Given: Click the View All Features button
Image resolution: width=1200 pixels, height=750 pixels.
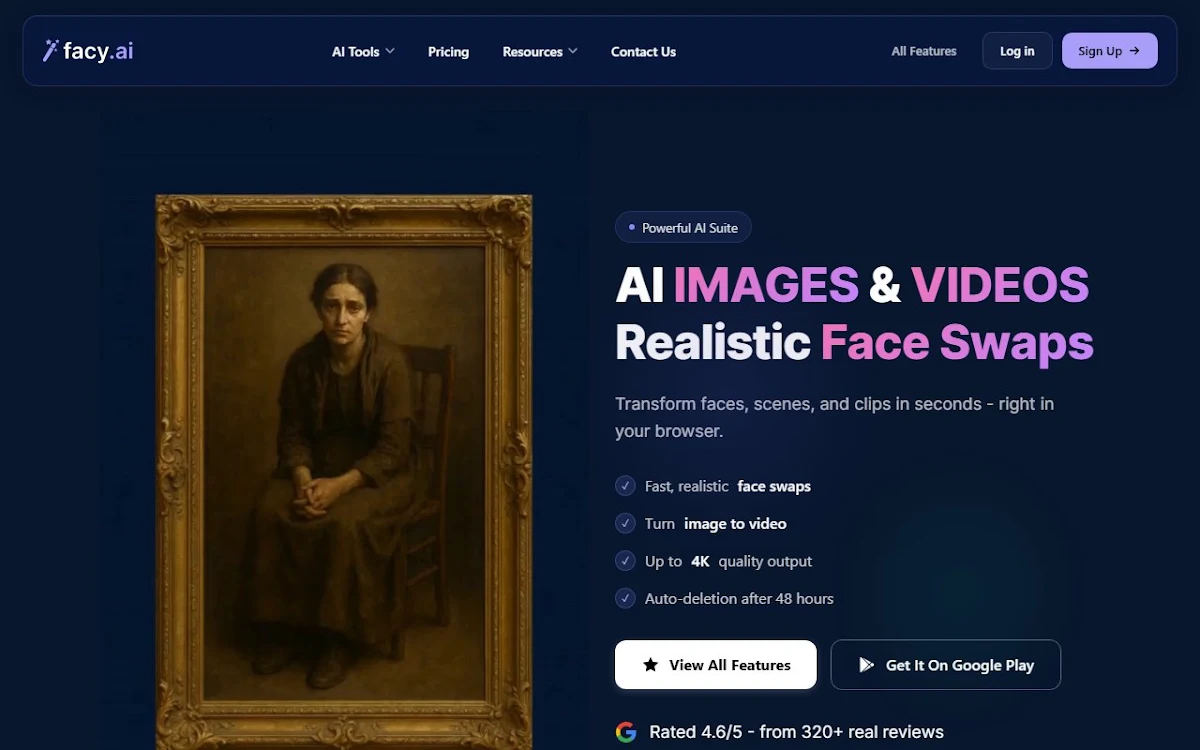Looking at the screenshot, I should pyautogui.click(x=716, y=665).
